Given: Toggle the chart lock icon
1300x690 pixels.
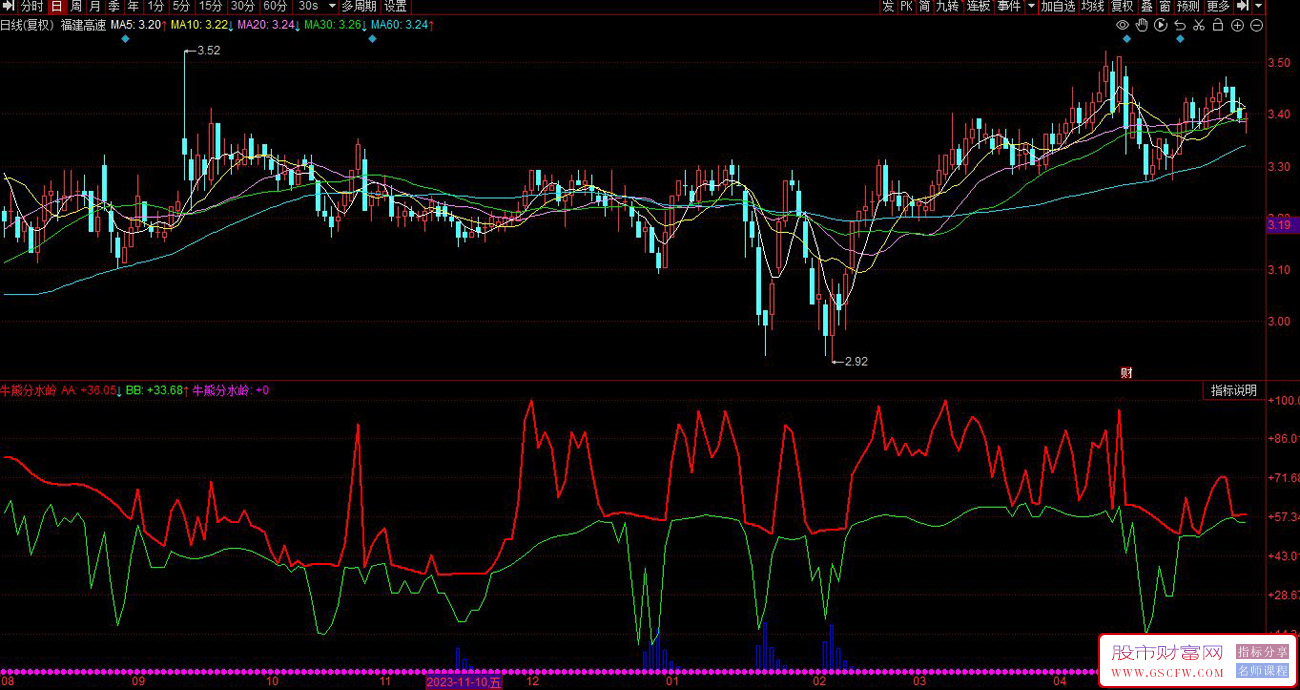Looking at the screenshot, I should click(x=1219, y=25).
